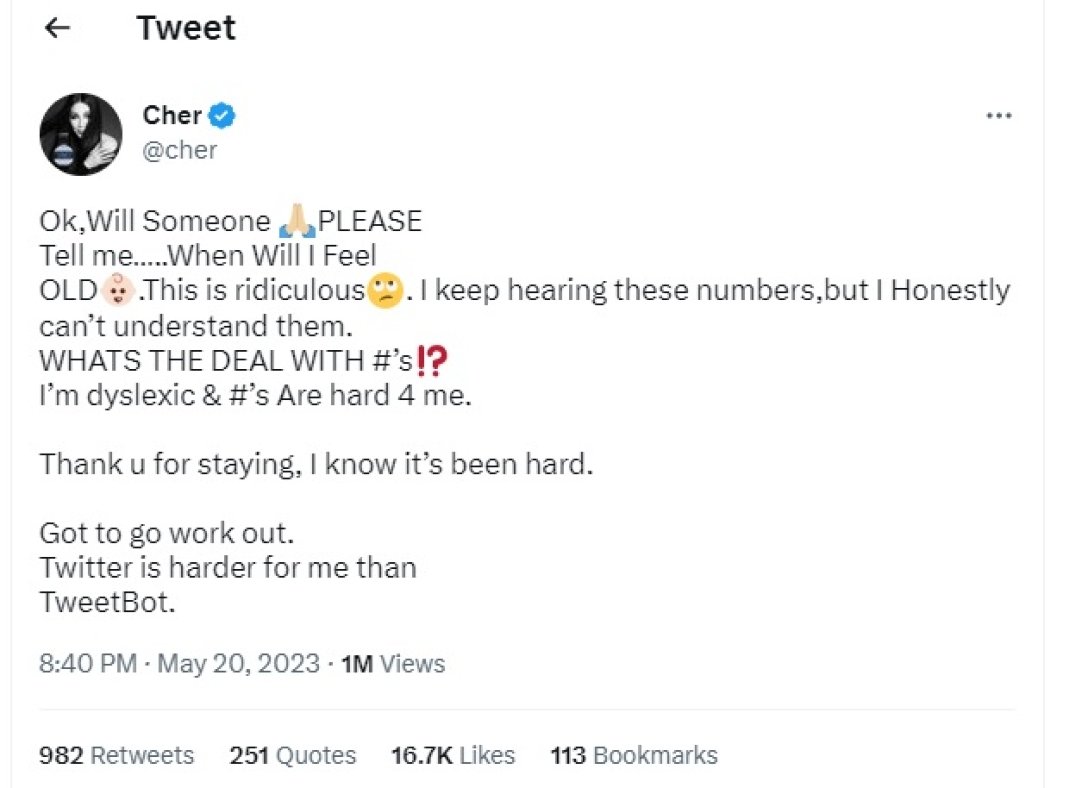
Task: Click the back arrow next to Tweet
Action: 58,28
